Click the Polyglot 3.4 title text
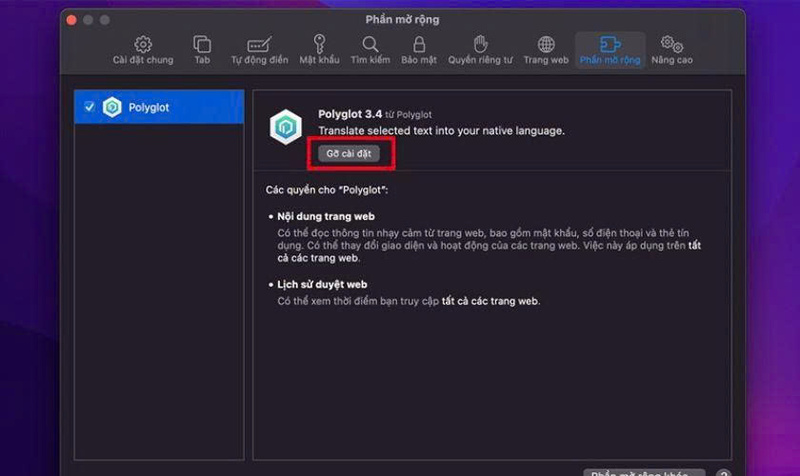This screenshot has width=800, height=476. pyautogui.click(x=350, y=114)
